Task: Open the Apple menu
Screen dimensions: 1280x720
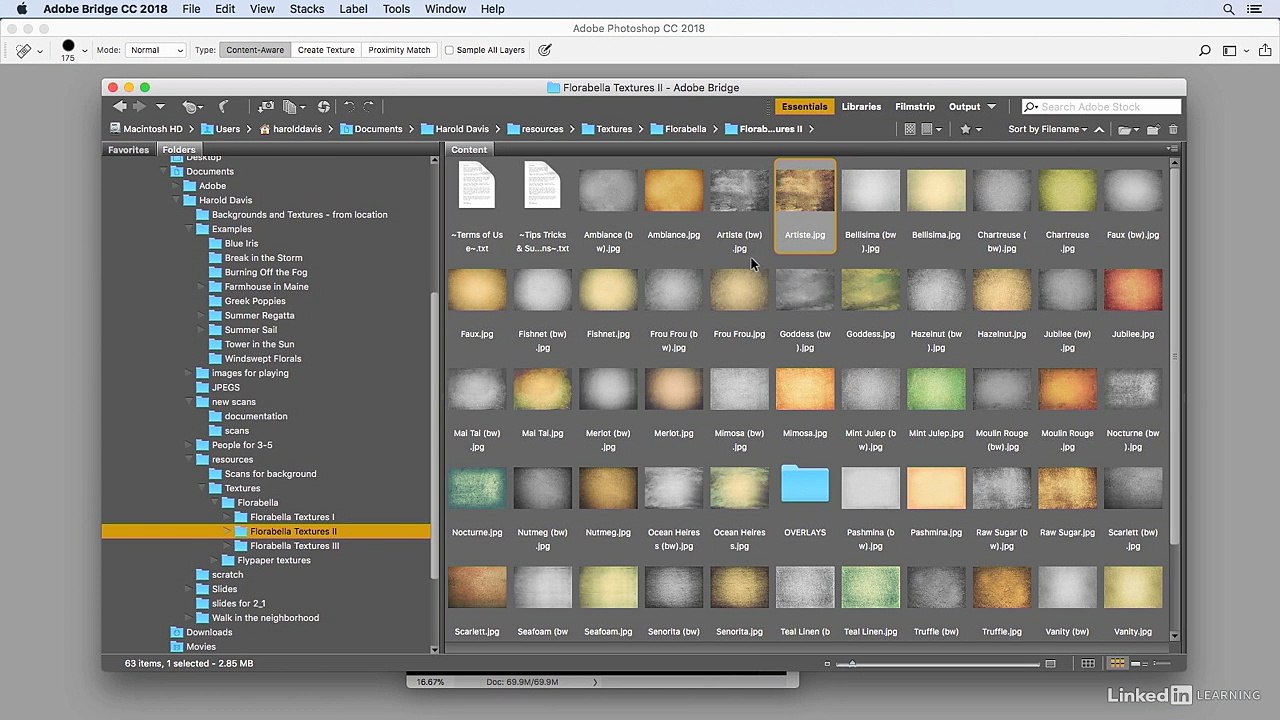Action: pyautogui.click(x=21, y=9)
